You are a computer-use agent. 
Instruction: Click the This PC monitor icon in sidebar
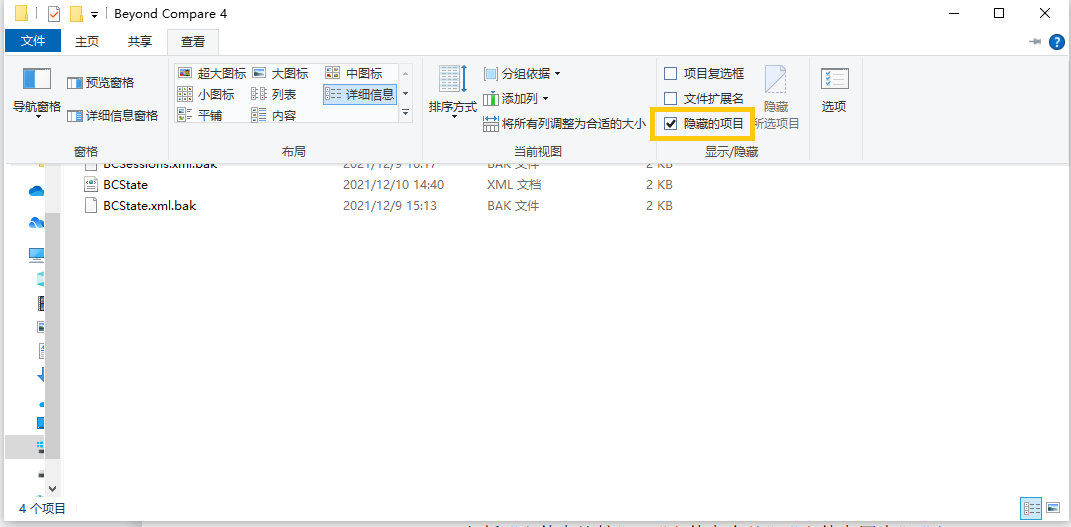click(x=37, y=255)
